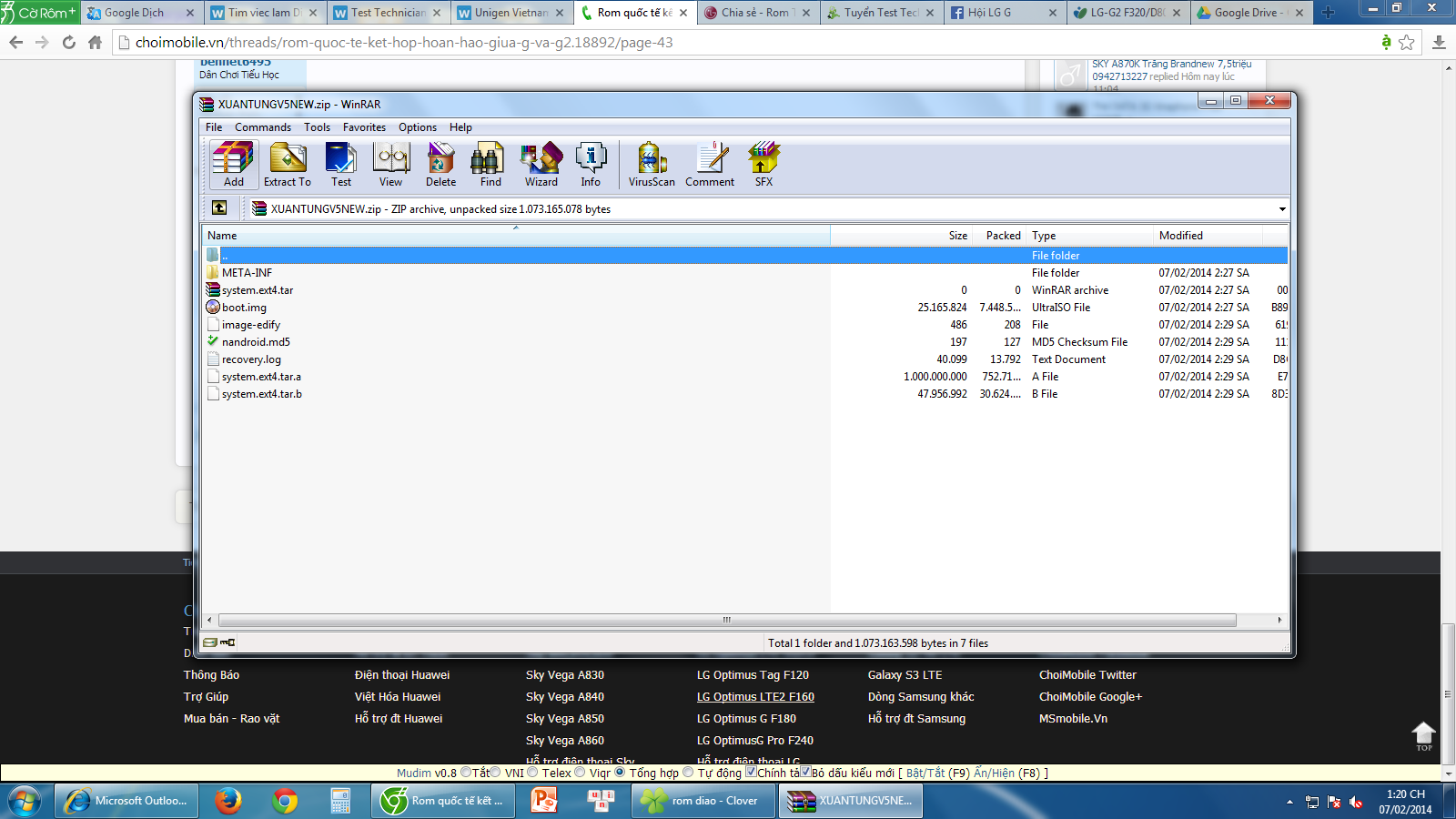Toggle the Bỏ dấu kiểu mới checkbox
This screenshot has height=819, width=1456.
(805, 772)
